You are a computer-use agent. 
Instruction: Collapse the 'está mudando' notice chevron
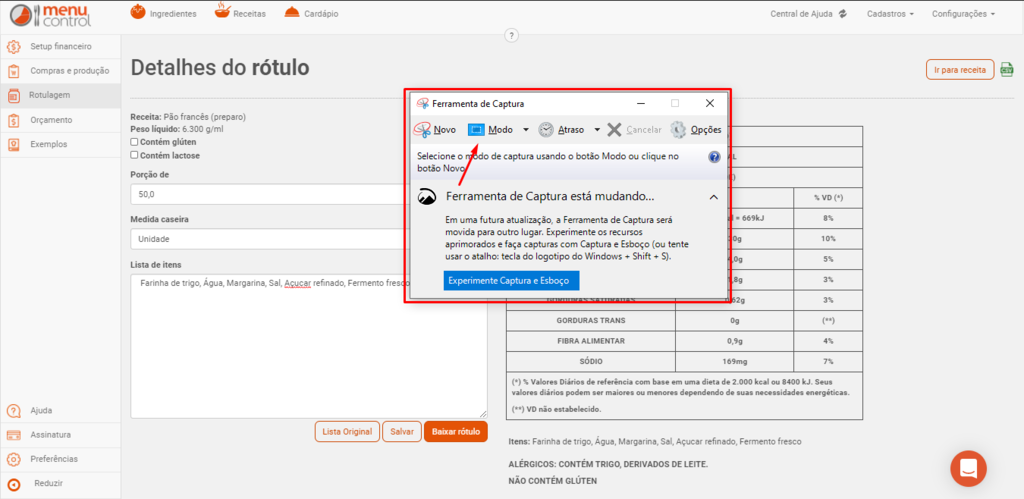[713, 197]
